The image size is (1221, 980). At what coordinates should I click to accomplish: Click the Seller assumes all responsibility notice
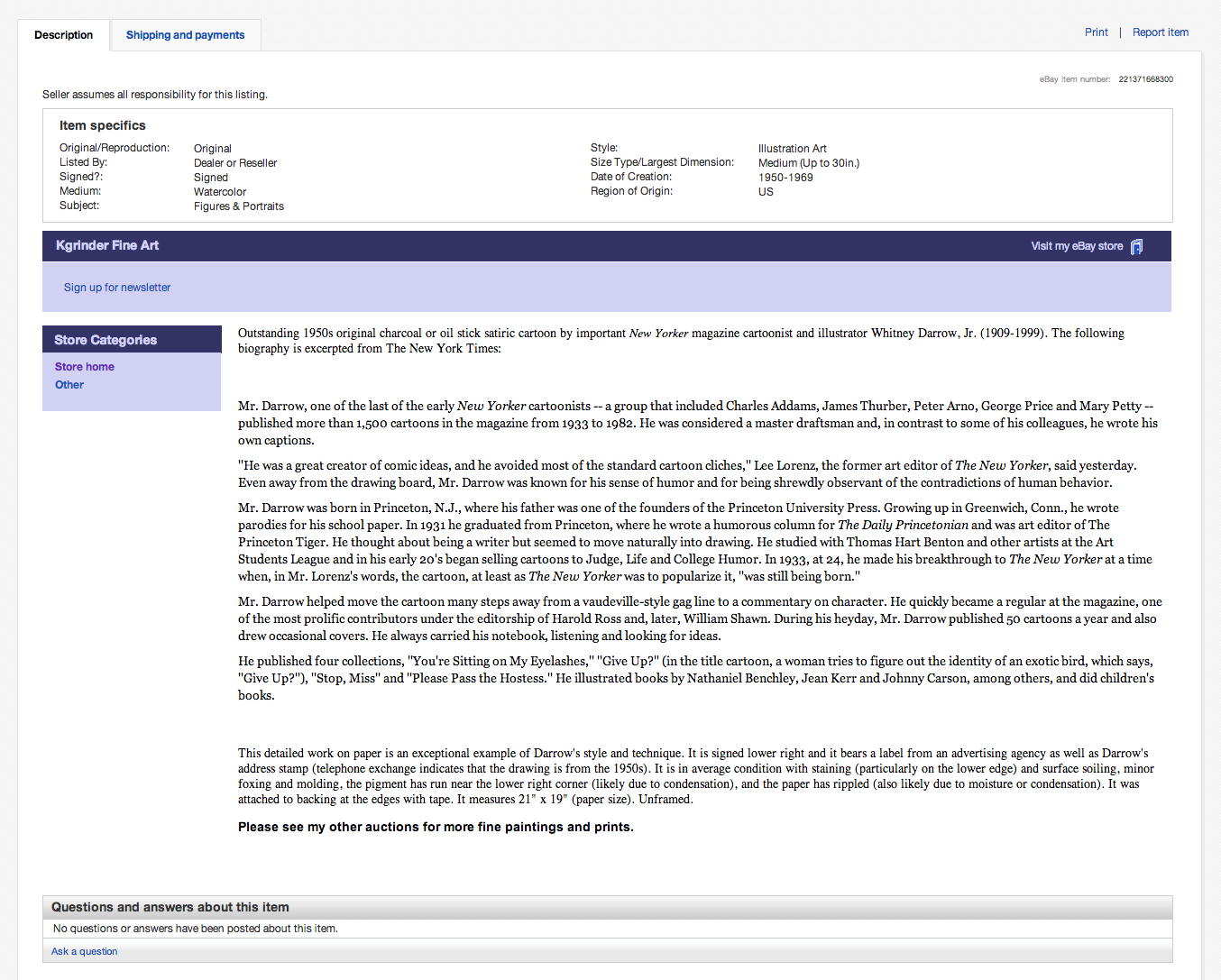155,95
